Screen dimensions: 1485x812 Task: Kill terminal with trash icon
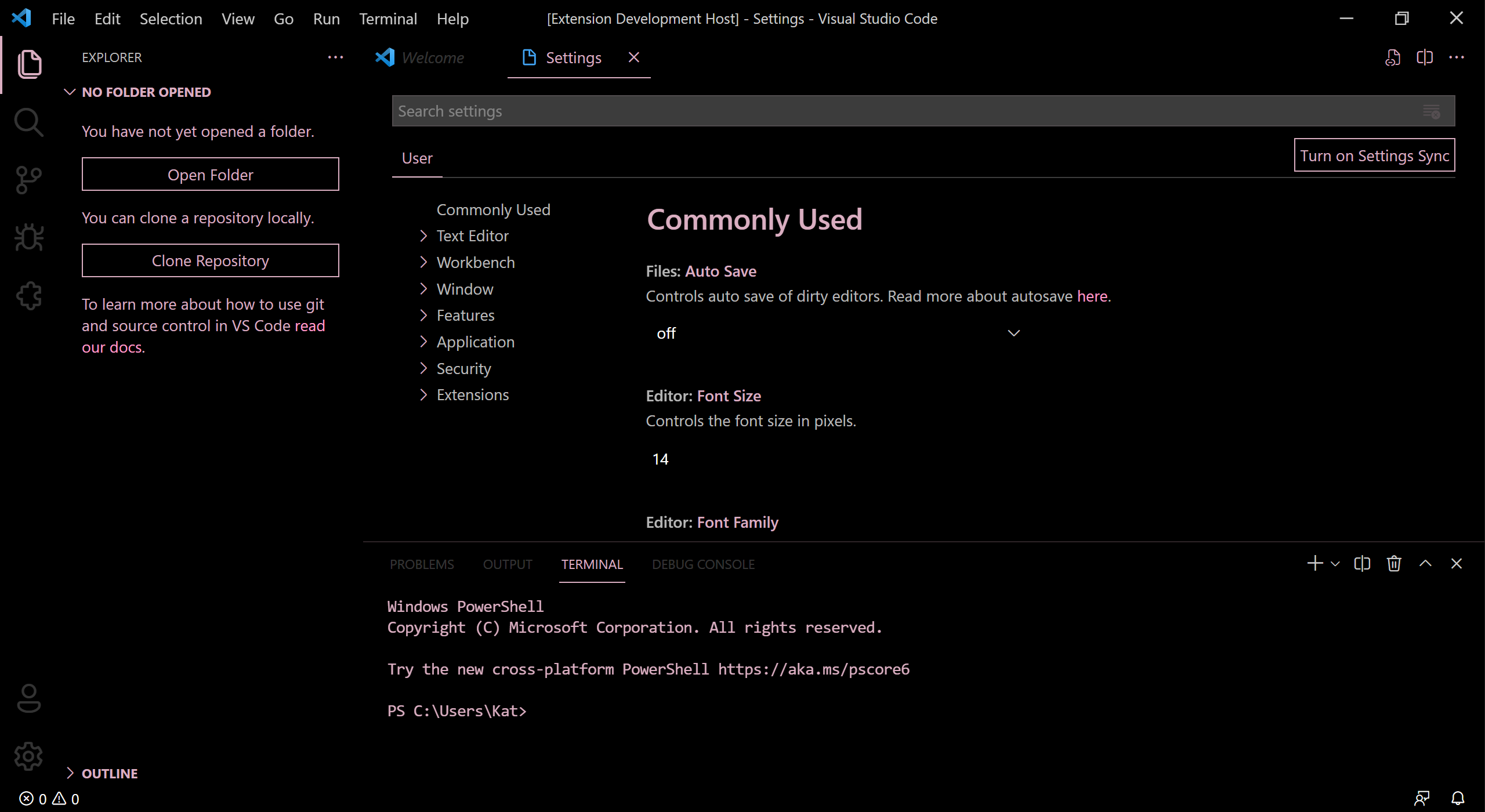[1394, 564]
